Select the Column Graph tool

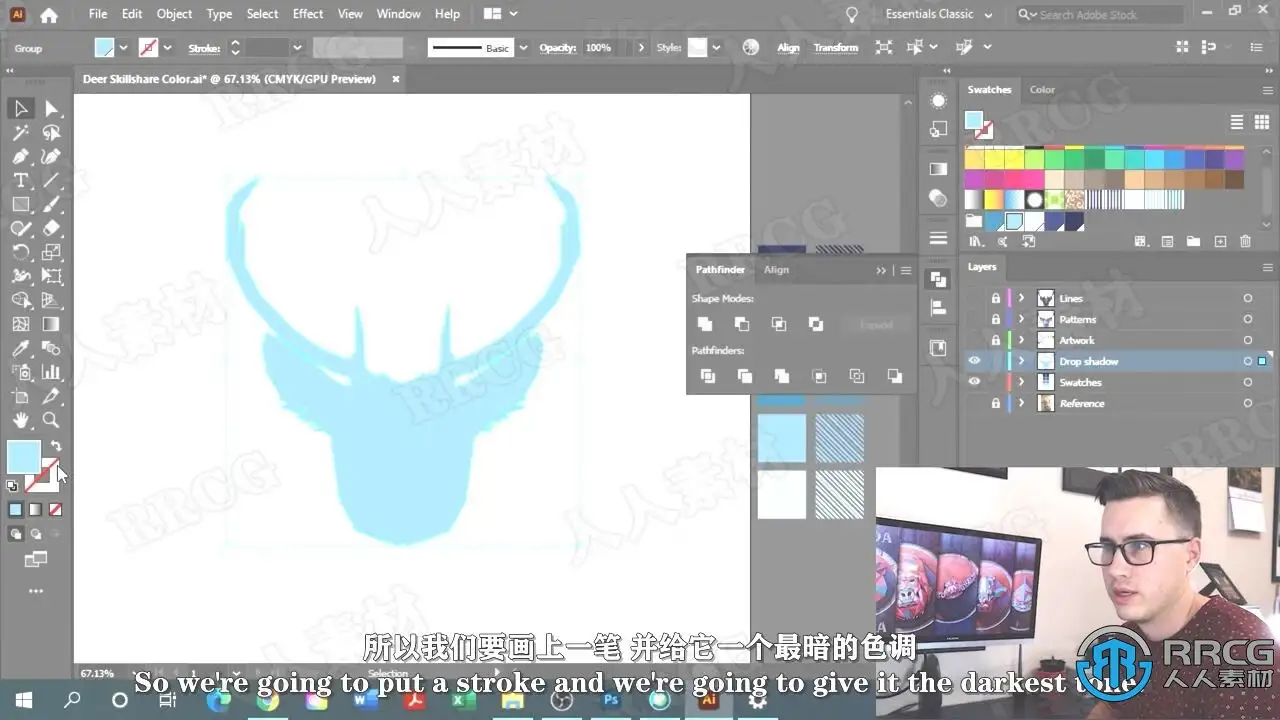click(x=52, y=372)
